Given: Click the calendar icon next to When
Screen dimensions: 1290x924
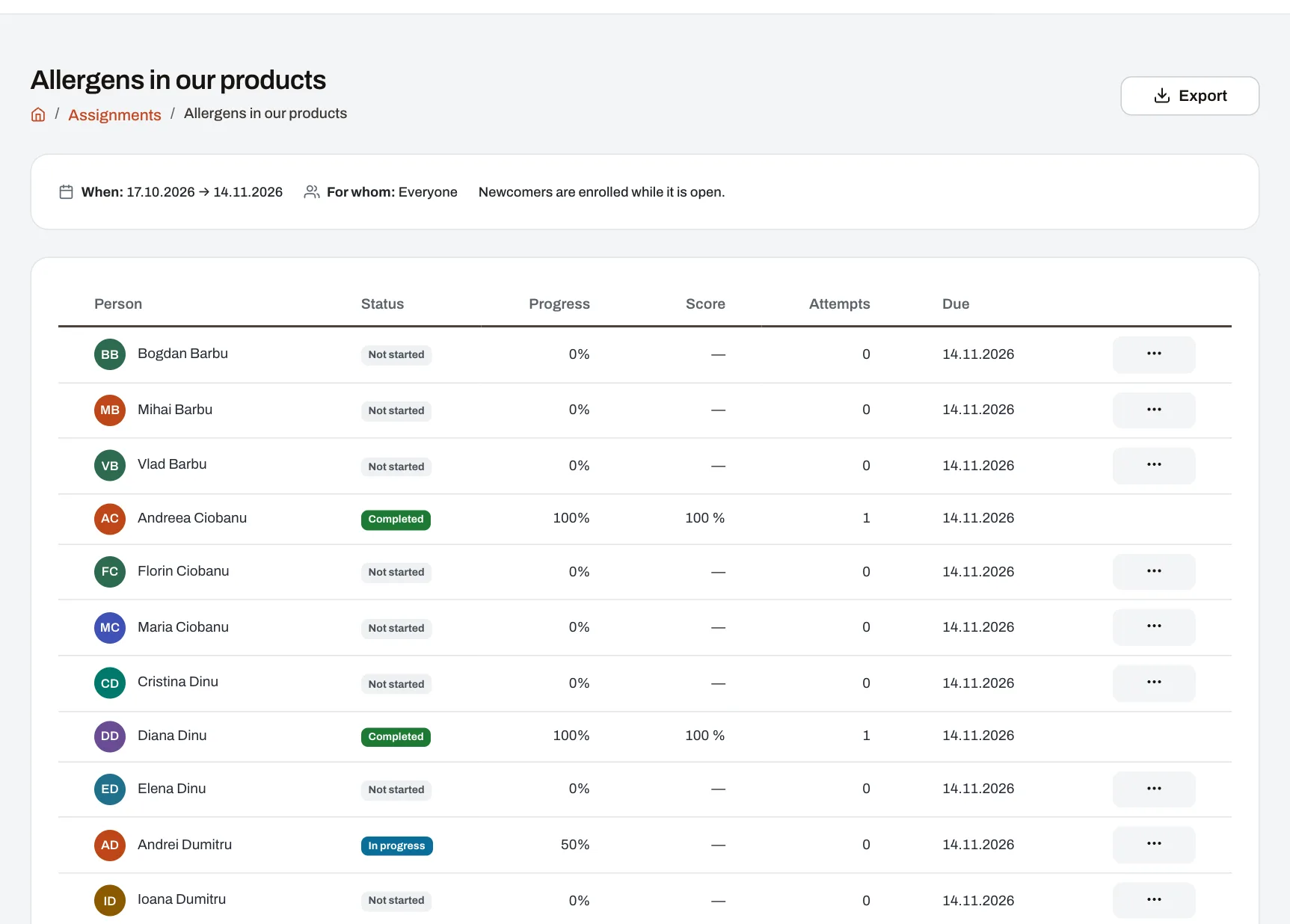Looking at the screenshot, I should tap(66, 192).
